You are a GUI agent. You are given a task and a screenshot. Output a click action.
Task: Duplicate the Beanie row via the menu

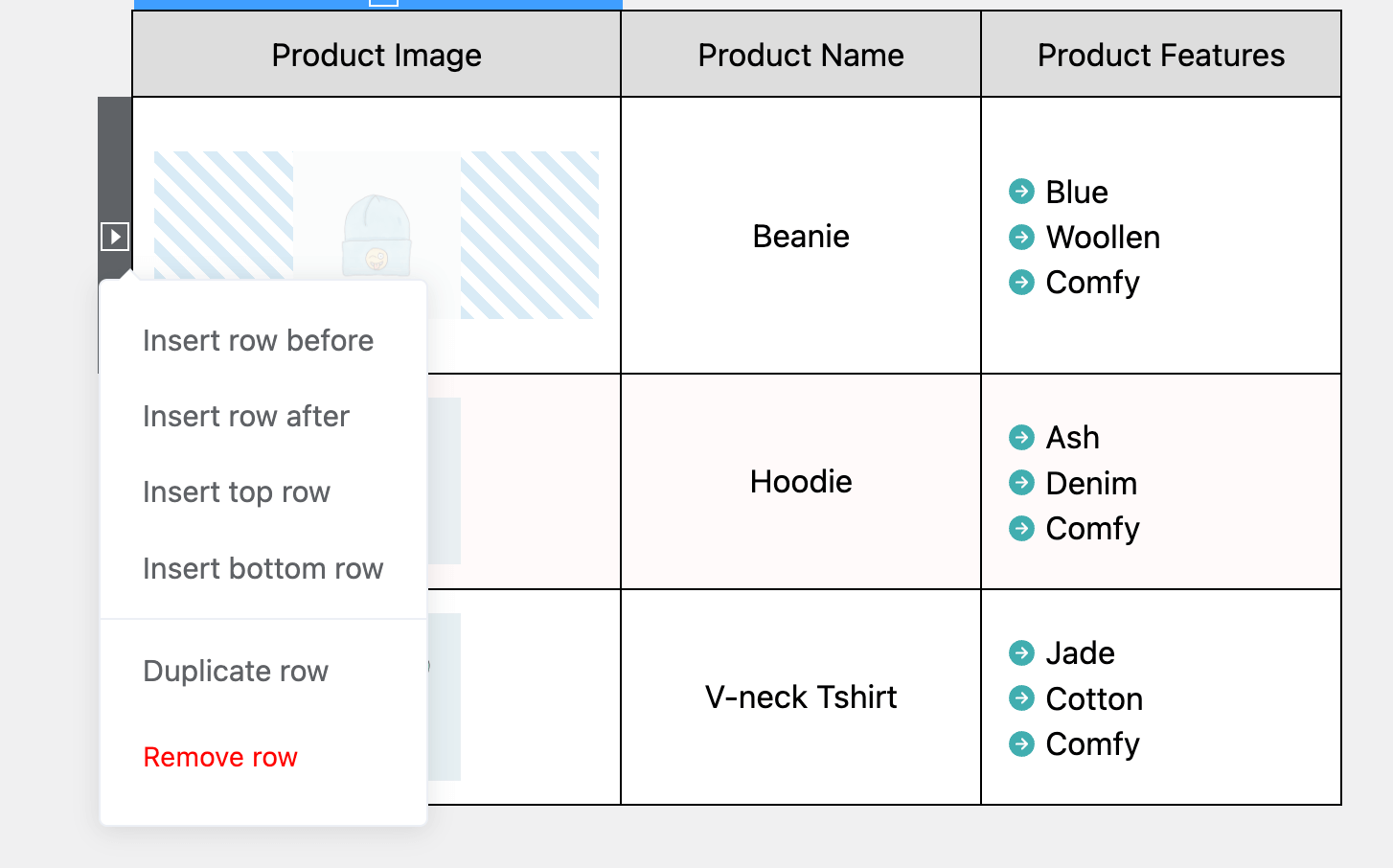(235, 671)
